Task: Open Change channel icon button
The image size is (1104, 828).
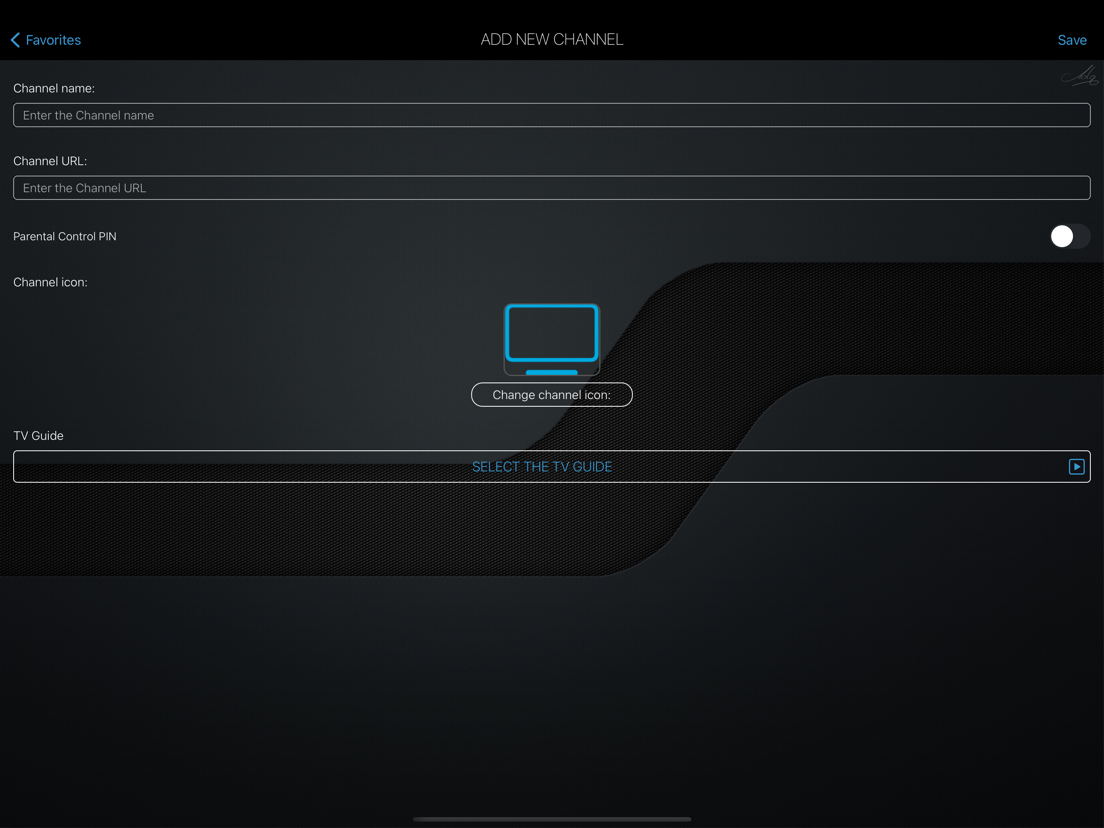Action: click(551, 395)
